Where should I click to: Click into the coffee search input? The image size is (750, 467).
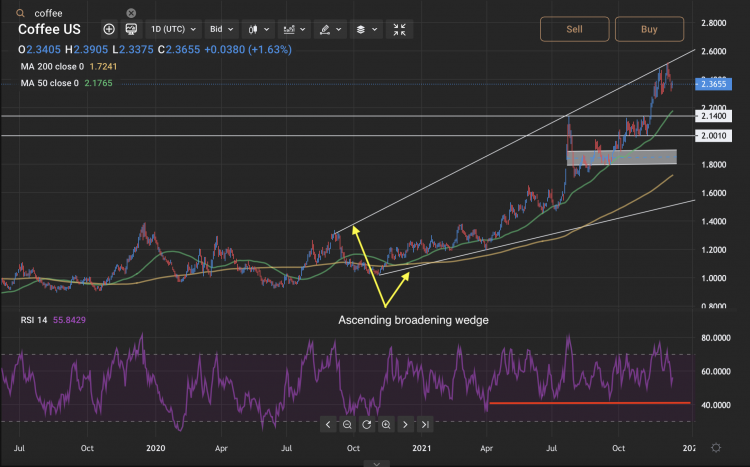77,13
